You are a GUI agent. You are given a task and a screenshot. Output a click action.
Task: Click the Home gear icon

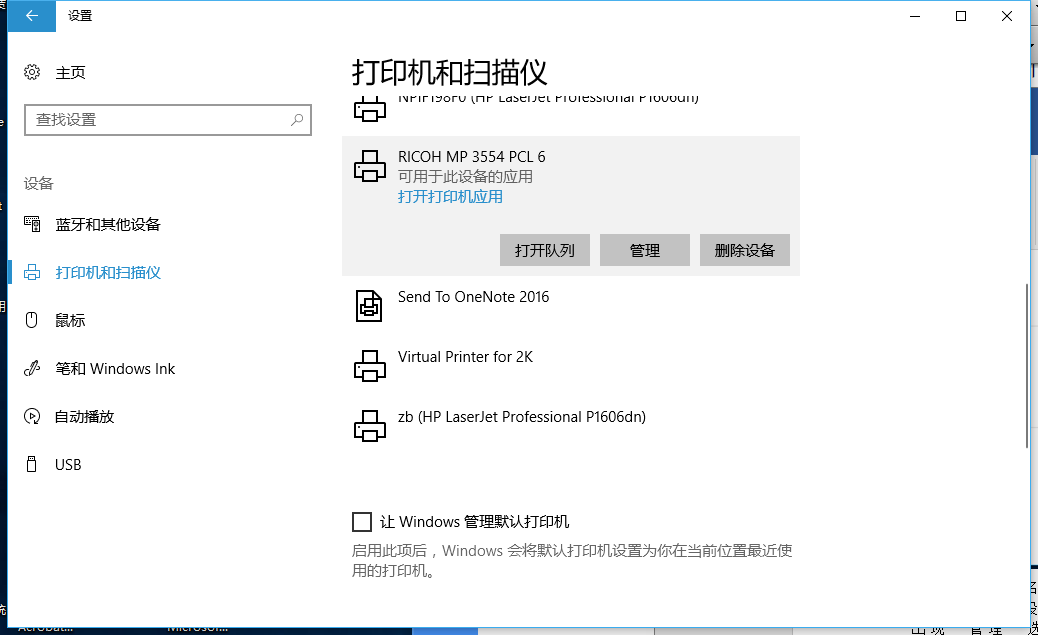[x=32, y=72]
